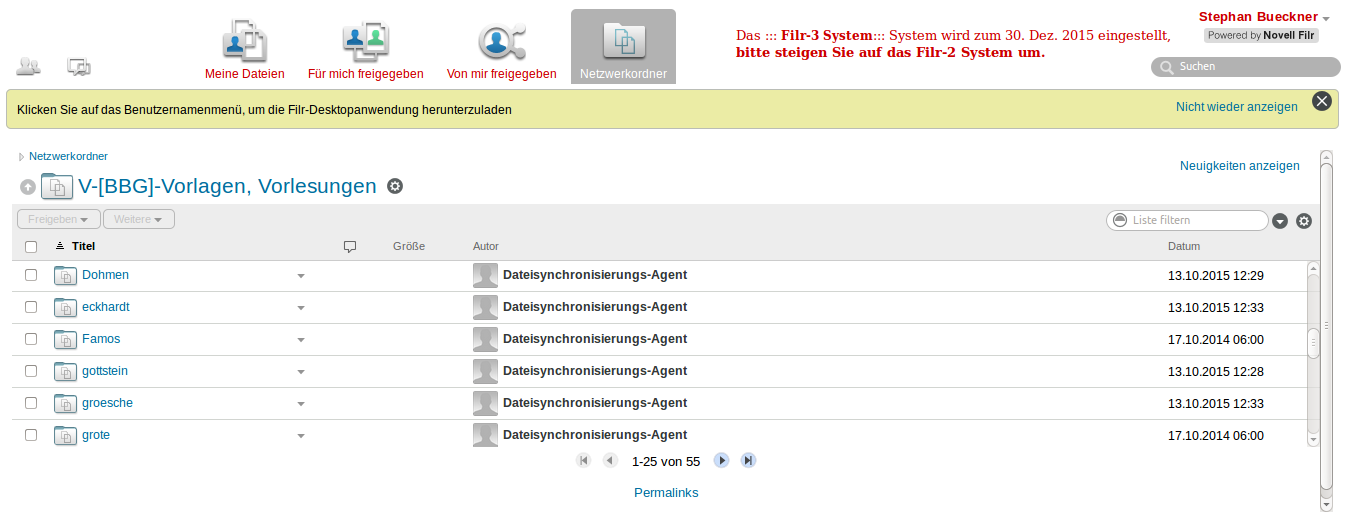Select all entries with header checkbox
Viewport: 1348px width, 526px height.
(31, 246)
